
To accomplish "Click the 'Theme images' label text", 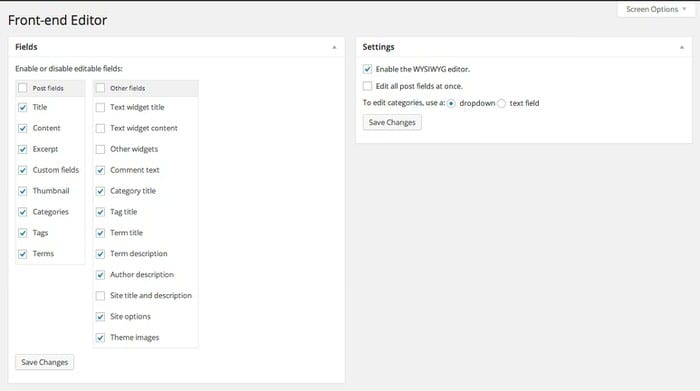I will click(134, 337).
